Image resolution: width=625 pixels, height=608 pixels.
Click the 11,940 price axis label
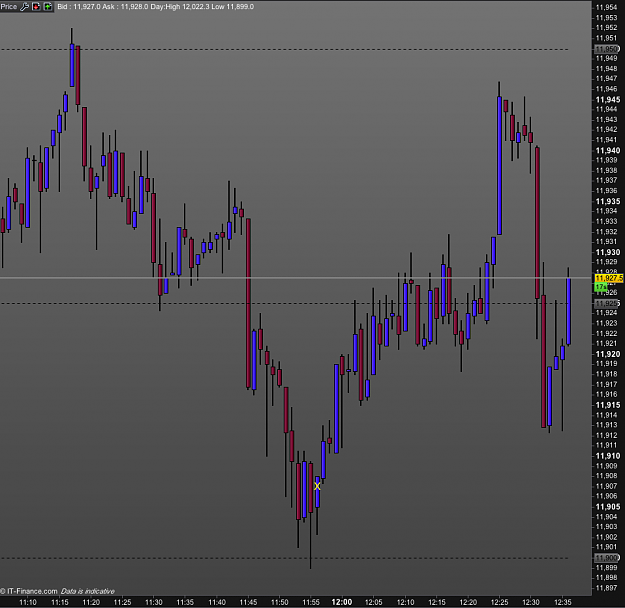pyautogui.click(x=608, y=150)
